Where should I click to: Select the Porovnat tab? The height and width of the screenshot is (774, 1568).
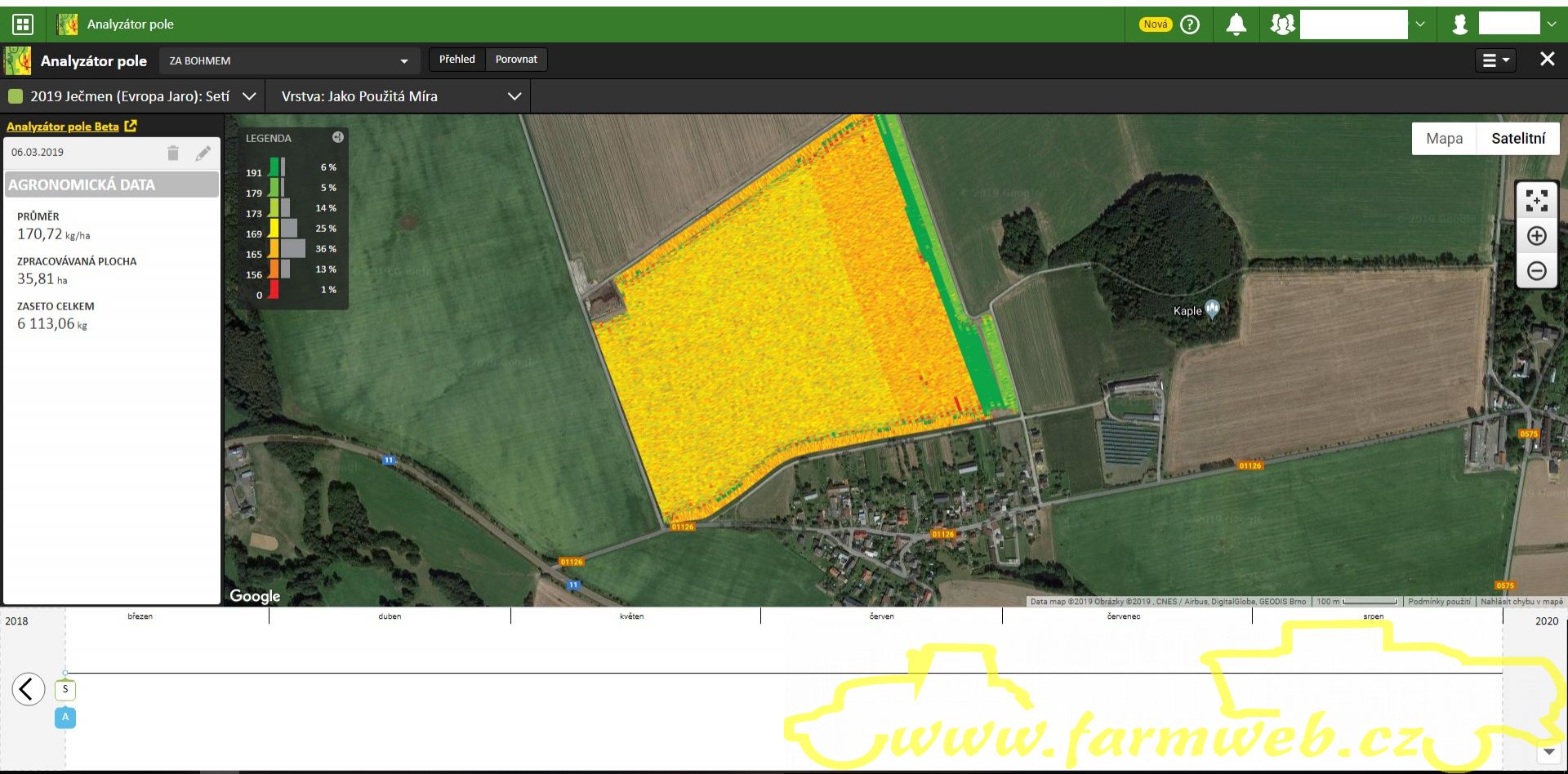point(516,60)
